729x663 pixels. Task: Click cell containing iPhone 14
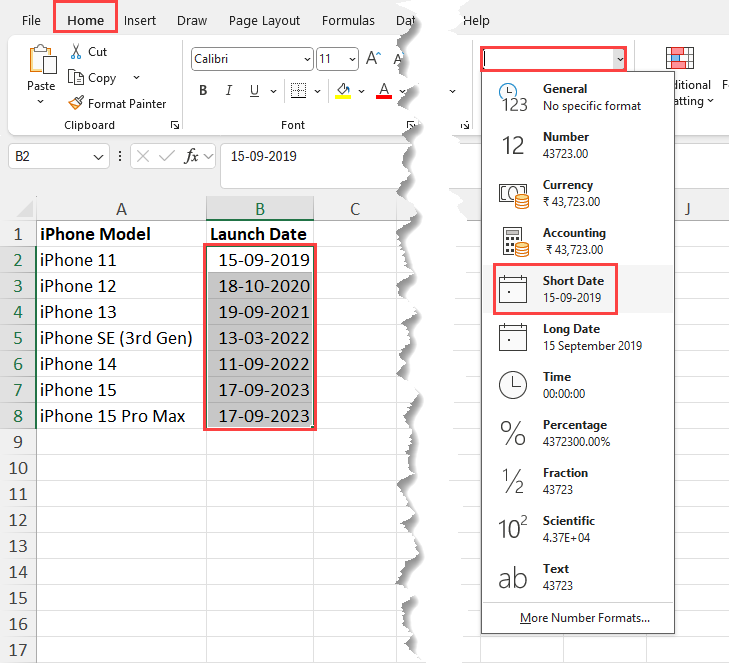click(x=121, y=364)
